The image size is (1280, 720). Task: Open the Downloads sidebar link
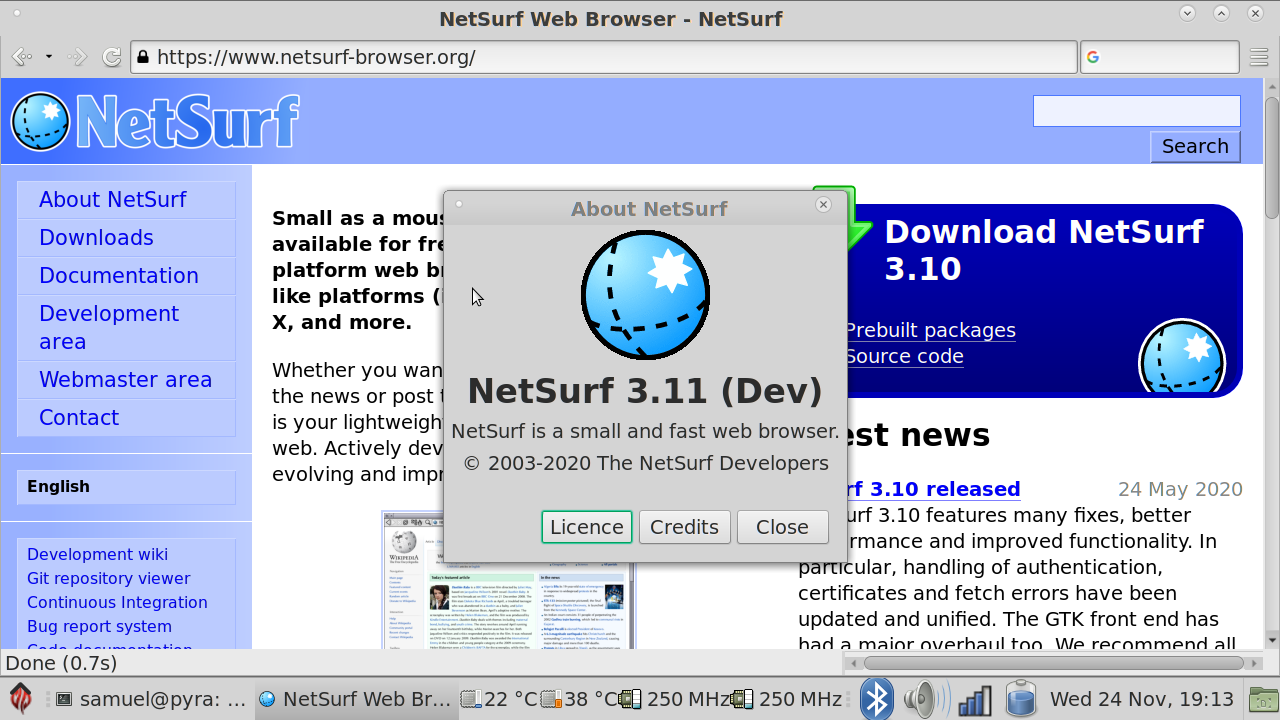96,238
